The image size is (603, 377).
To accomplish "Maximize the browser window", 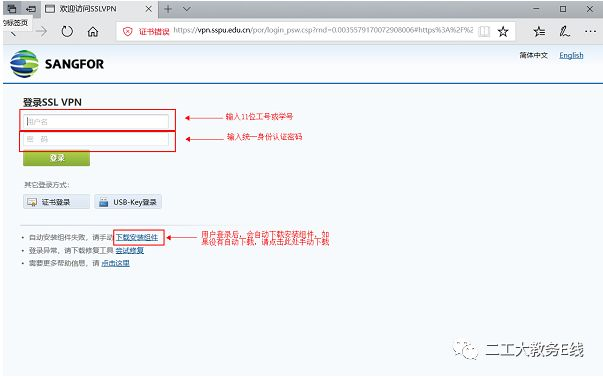I will point(563,9).
